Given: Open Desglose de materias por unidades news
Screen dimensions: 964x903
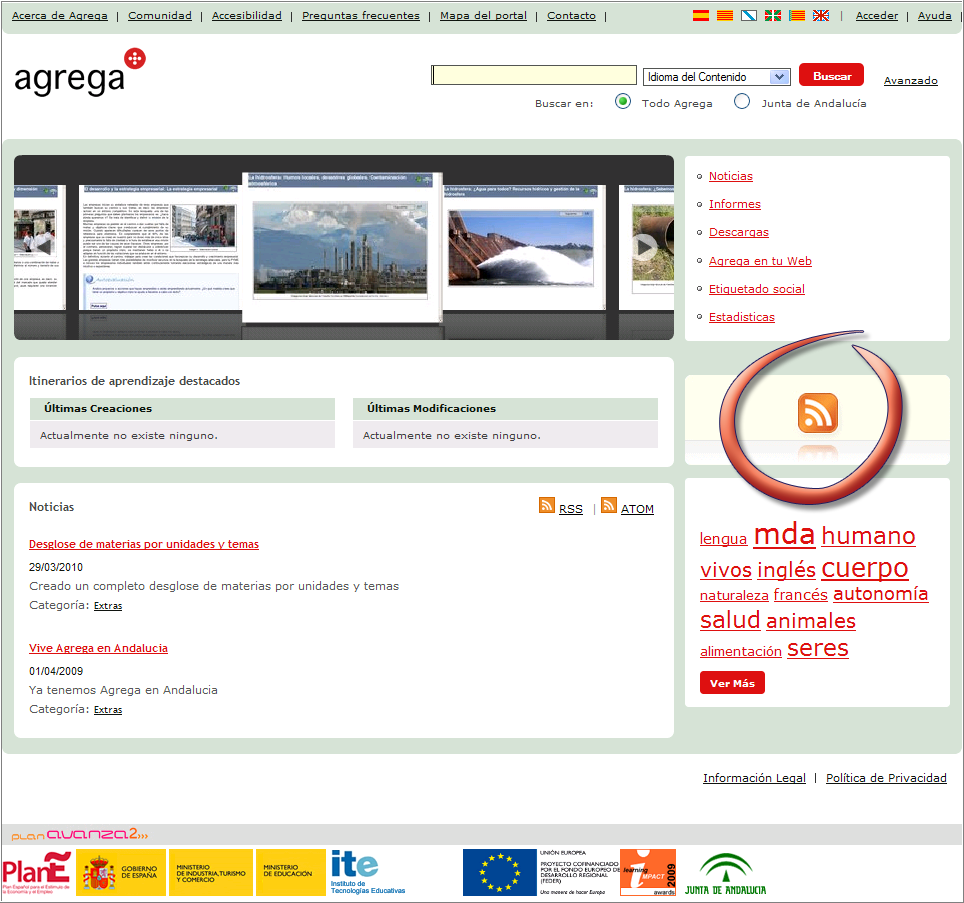Looking at the screenshot, I should 144,544.
